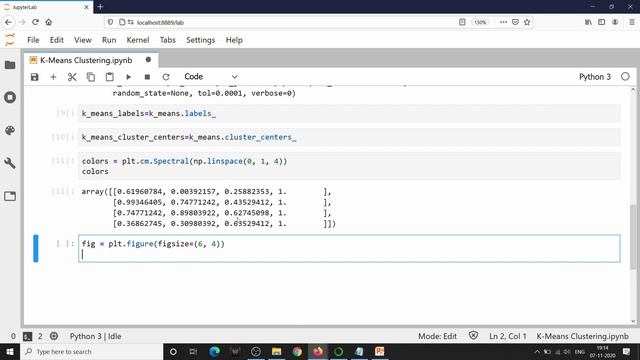Open the Running Terminals and Kernels sidebar icon
Viewport: 640px width, 360px height.
[10, 97]
